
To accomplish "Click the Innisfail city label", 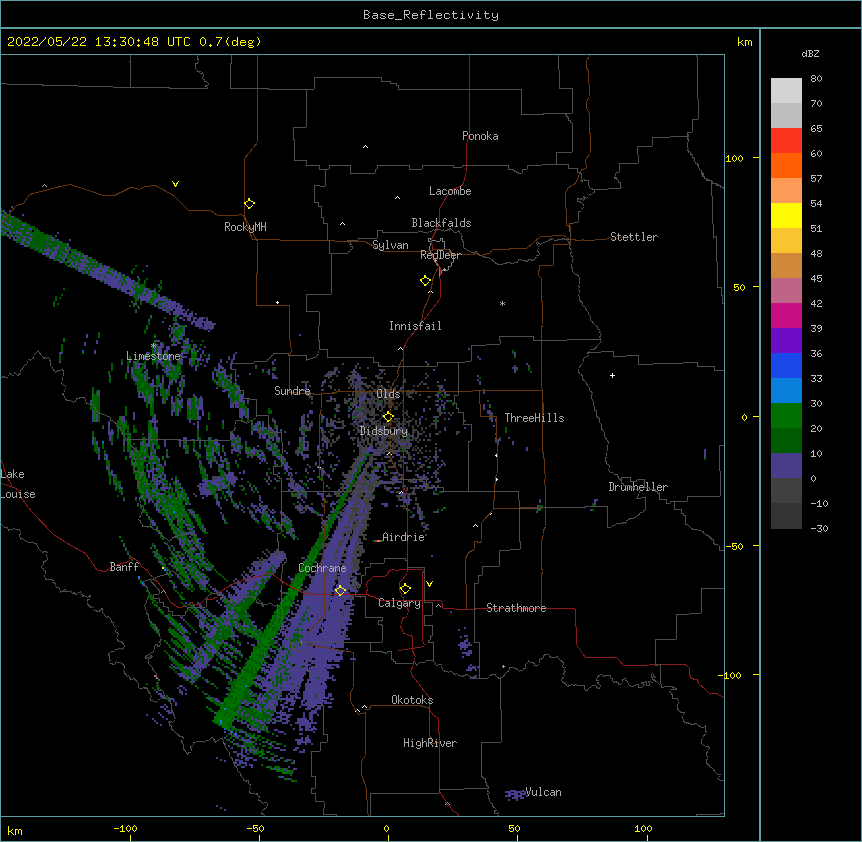I will (x=415, y=326).
